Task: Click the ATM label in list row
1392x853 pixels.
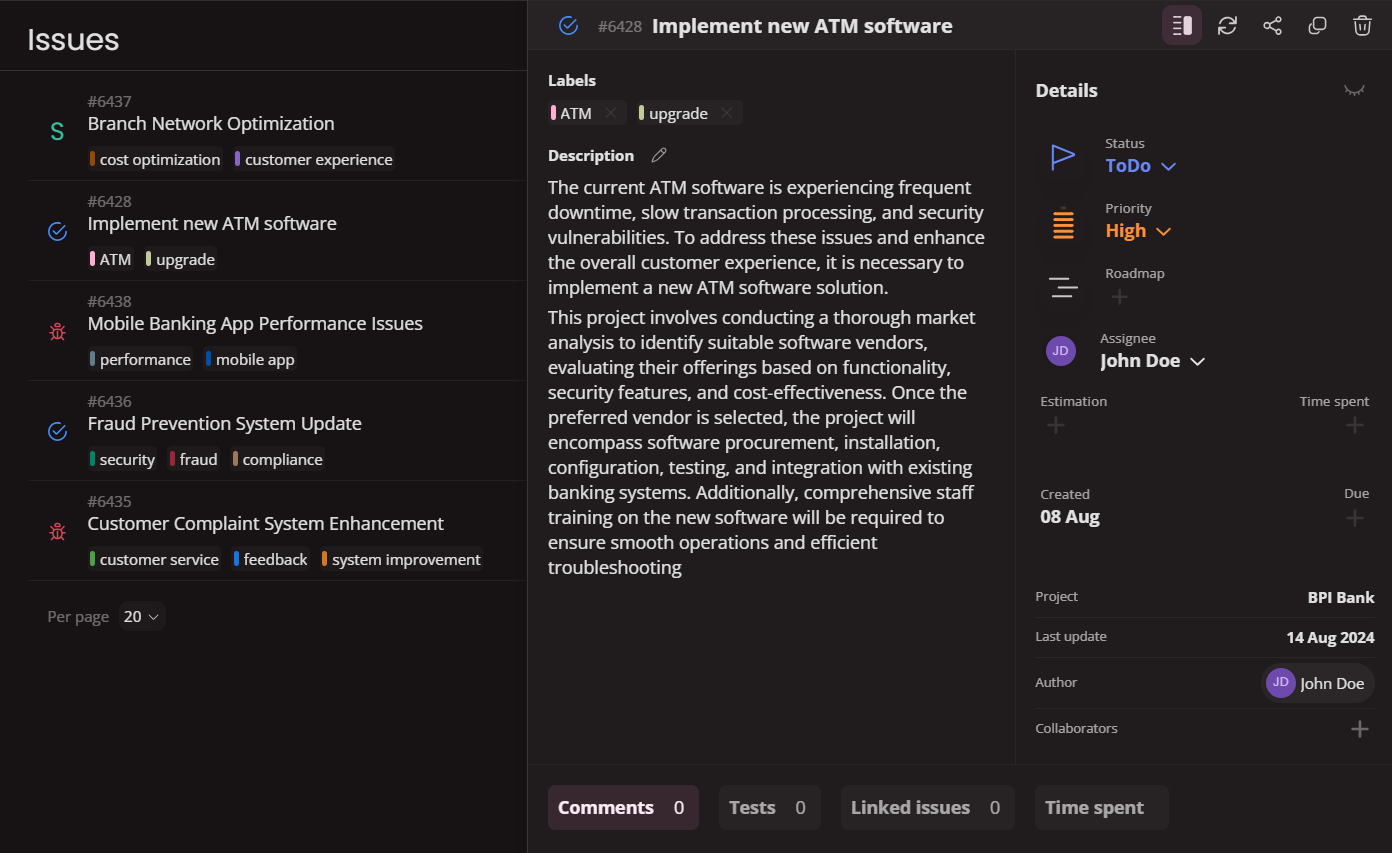Action: pyautogui.click(x=111, y=260)
